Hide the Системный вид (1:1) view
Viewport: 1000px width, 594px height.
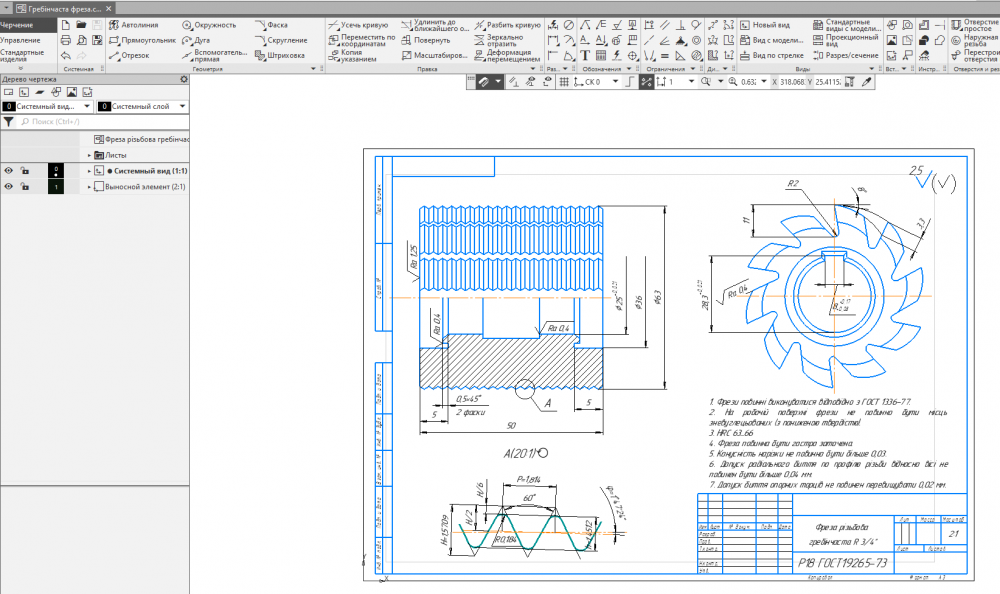pos(8,171)
